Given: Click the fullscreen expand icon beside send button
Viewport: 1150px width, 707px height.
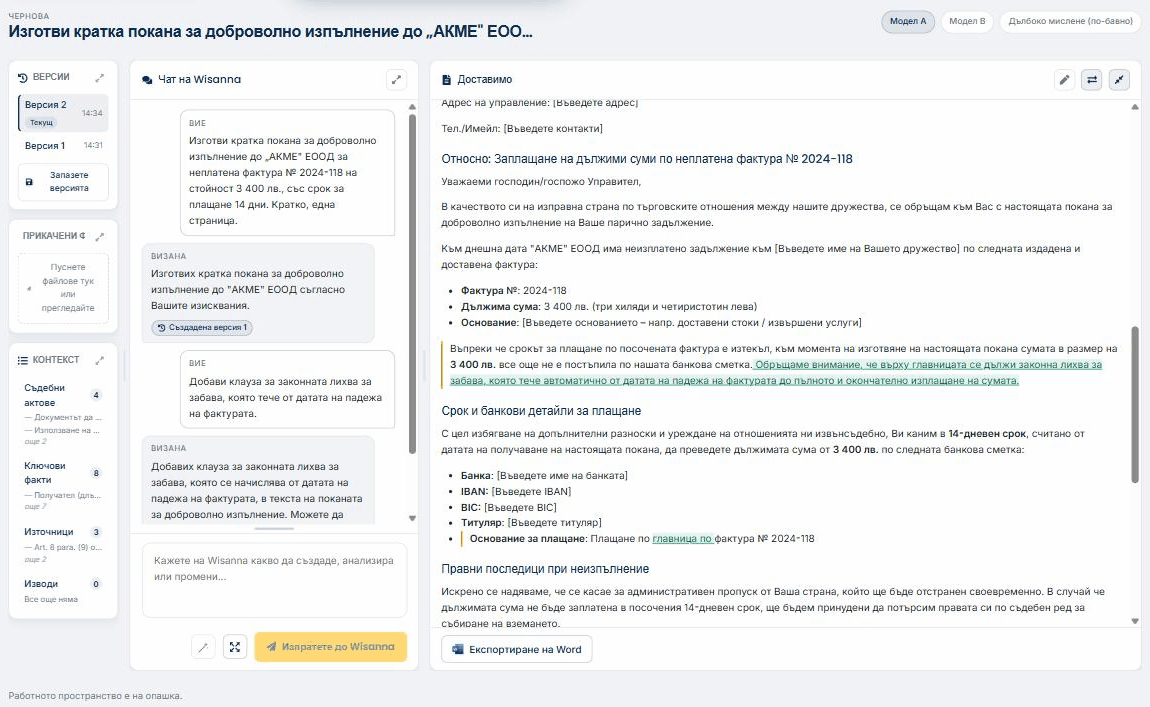Looking at the screenshot, I should point(235,647).
